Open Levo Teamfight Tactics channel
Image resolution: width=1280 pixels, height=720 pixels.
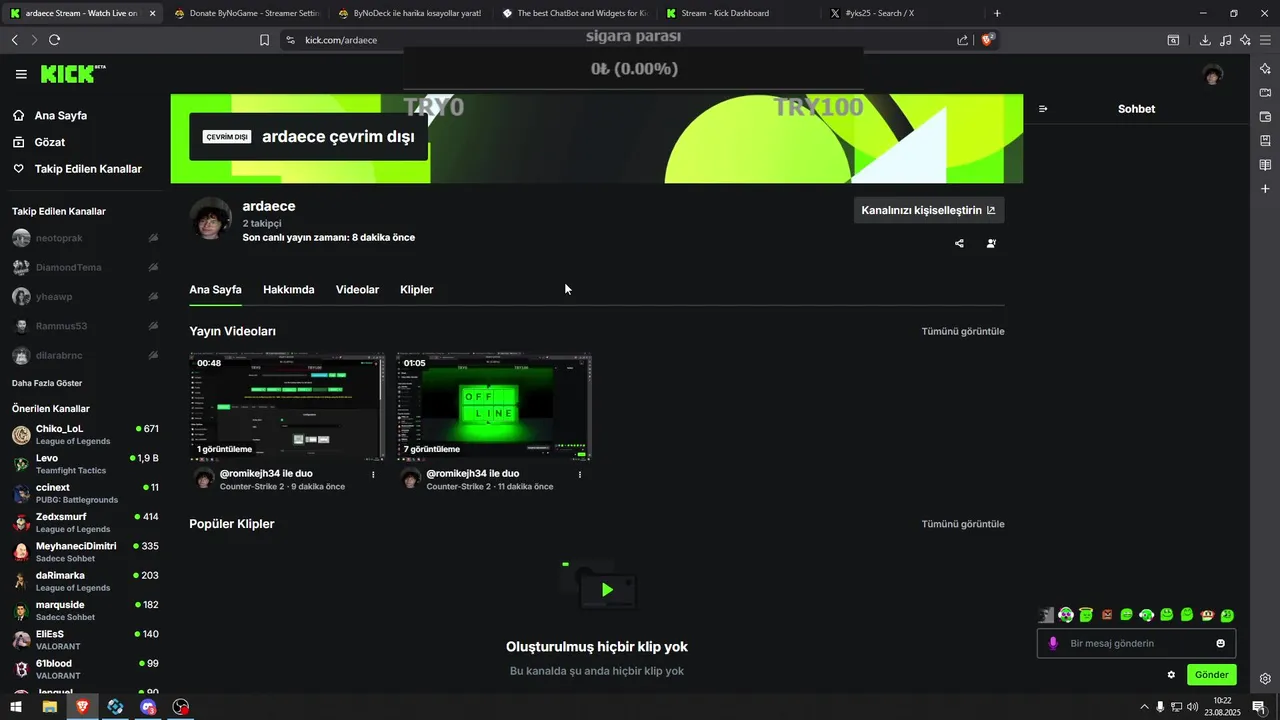pyautogui.click(x=85, y=464)
